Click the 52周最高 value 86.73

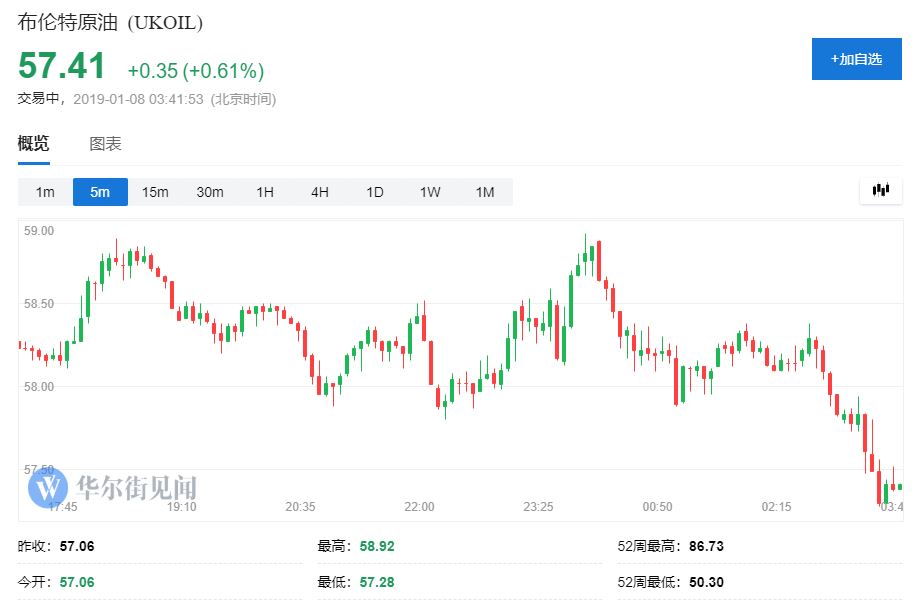point(706,546)
